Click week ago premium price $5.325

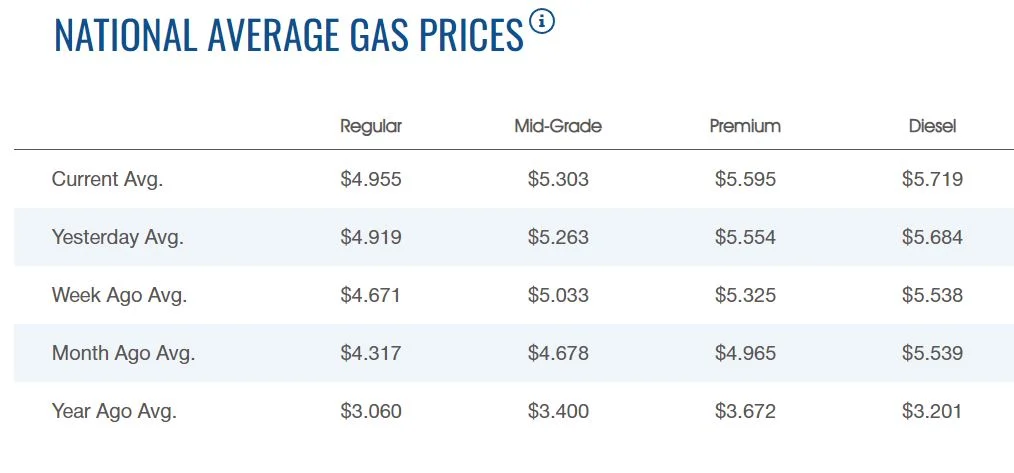(745, 295)
